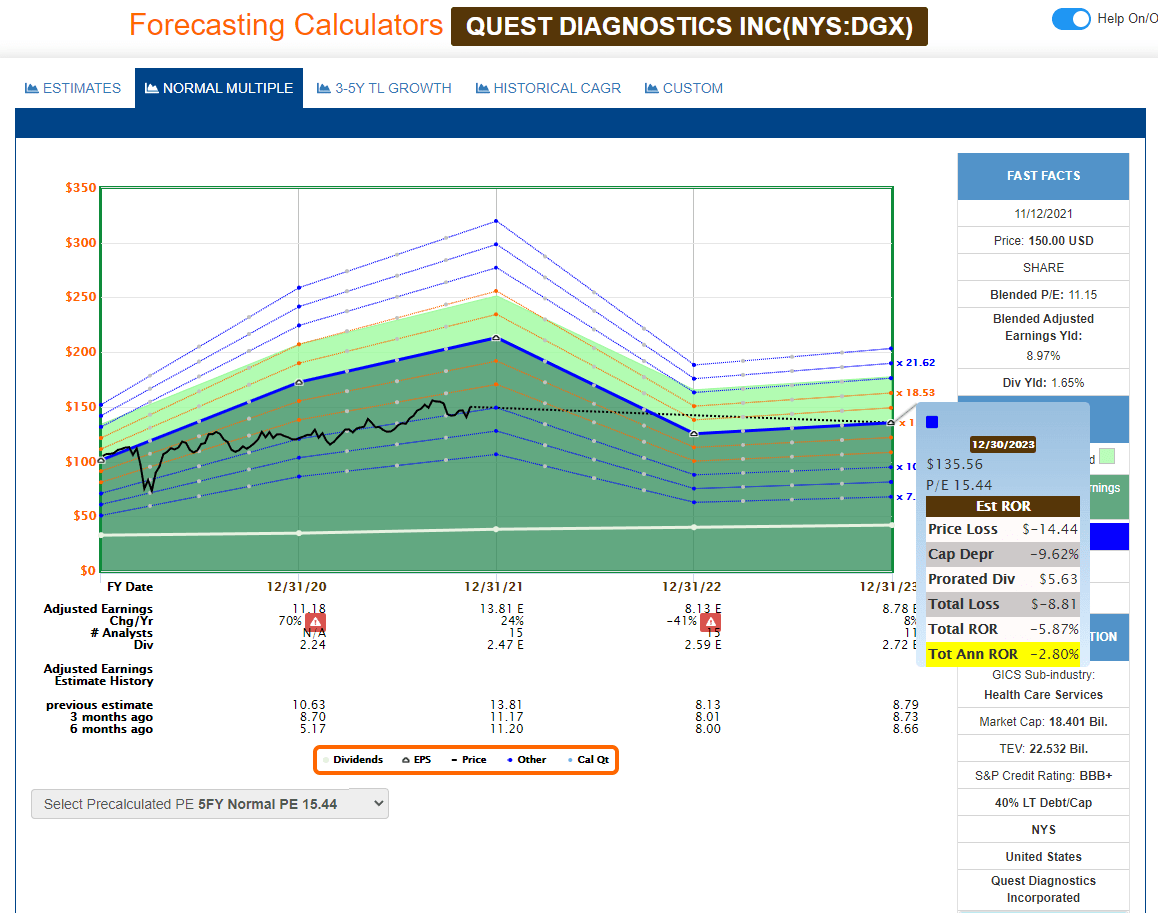The height and width of the screenshot is (913, 1158).
Task: Click the blue Other dot marker in the legend
Action: pos(510,760)
